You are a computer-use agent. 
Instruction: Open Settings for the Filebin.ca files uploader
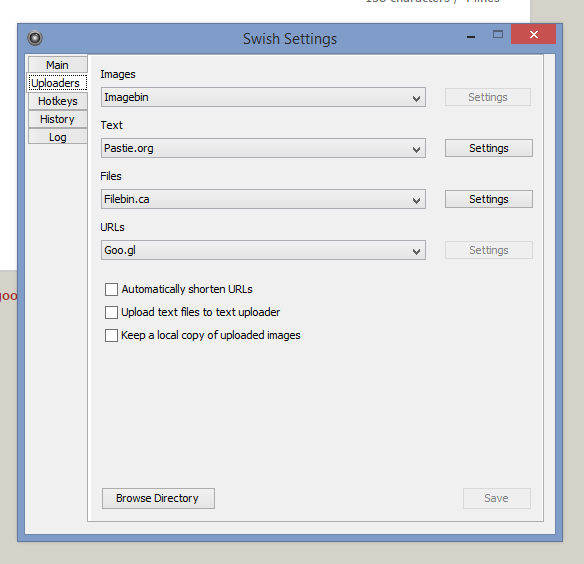(x=489, y=199)
